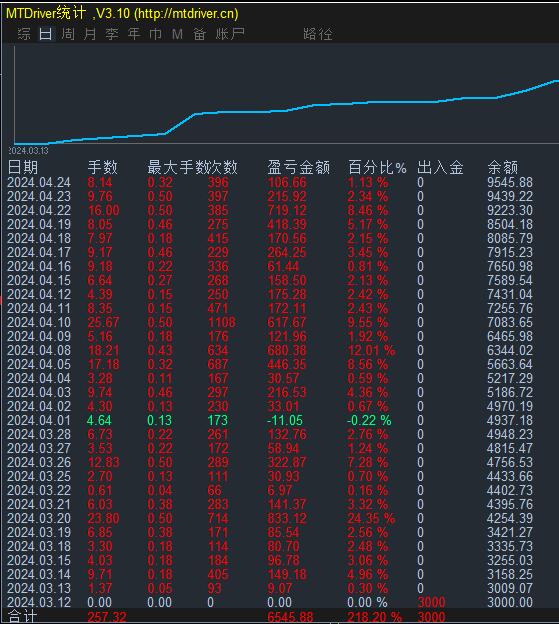
Task: Click the green percentage -0.22 %
Action: tap(369, 420)
